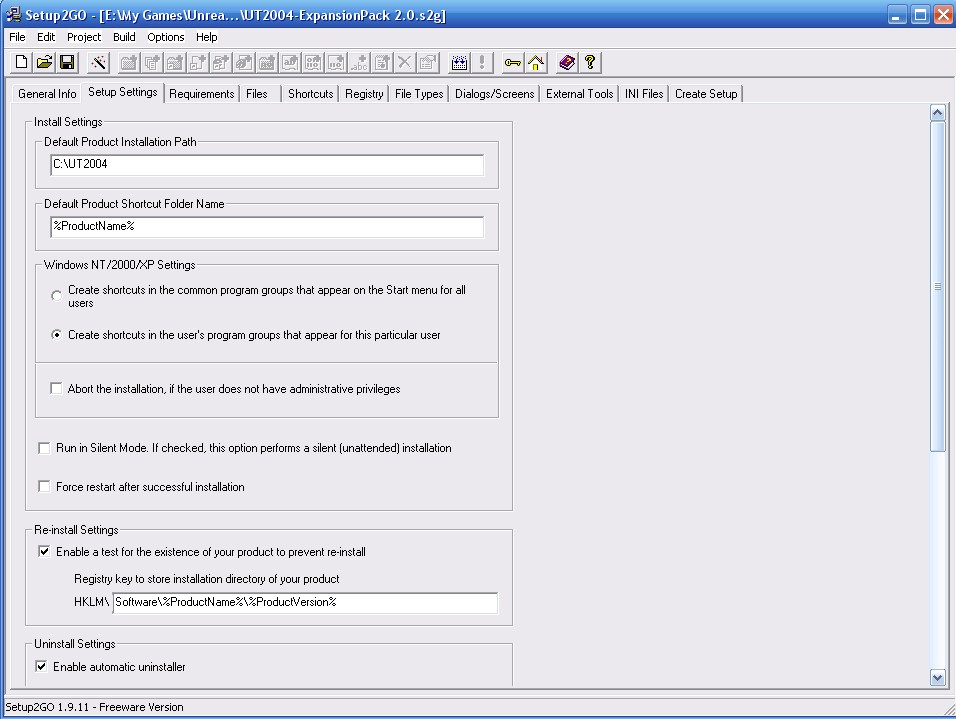Switch to the General Info tab

[x=47, y=94]
